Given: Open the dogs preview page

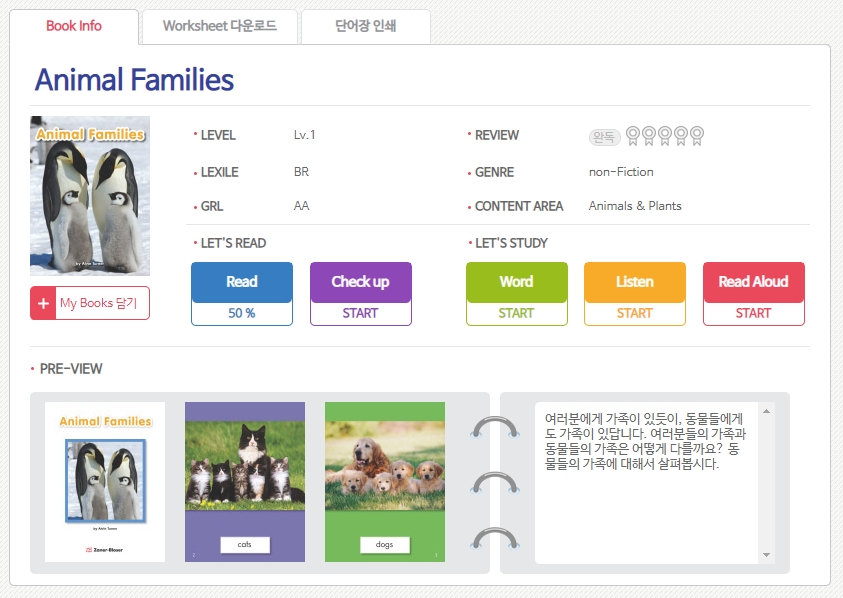Looking at the screenshot, I should click(x=385, y=482).
